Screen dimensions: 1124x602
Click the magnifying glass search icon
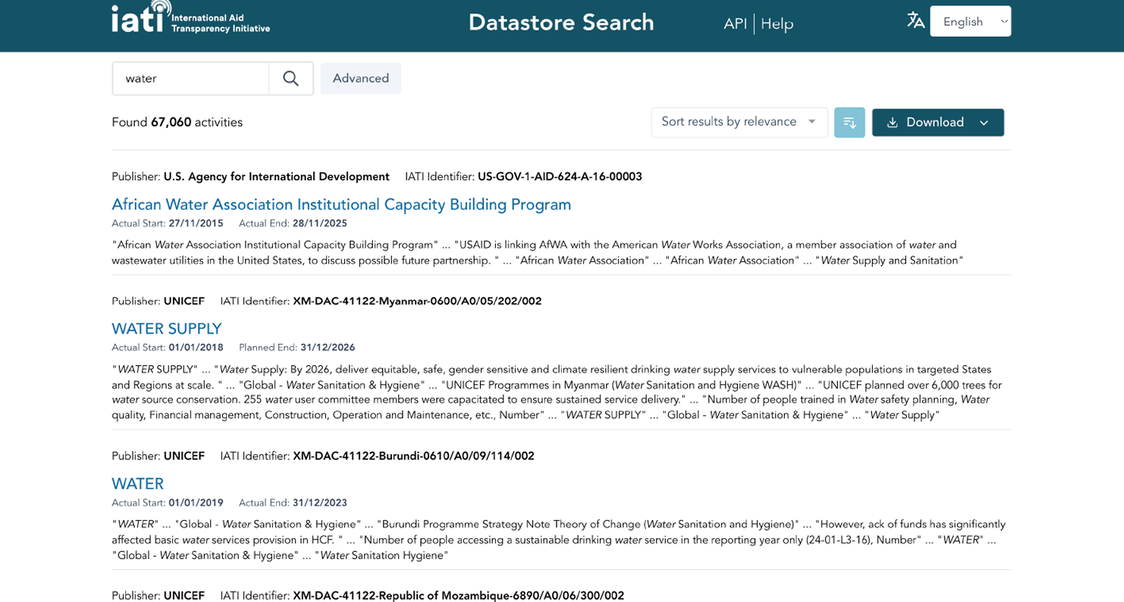point(290,78)
